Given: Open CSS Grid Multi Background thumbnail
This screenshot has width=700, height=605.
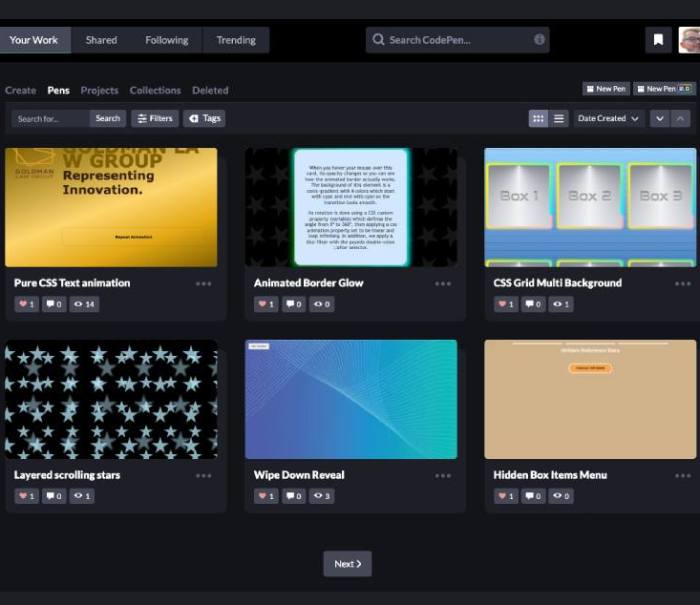Looking at the screenshot, I should [590, 208].
